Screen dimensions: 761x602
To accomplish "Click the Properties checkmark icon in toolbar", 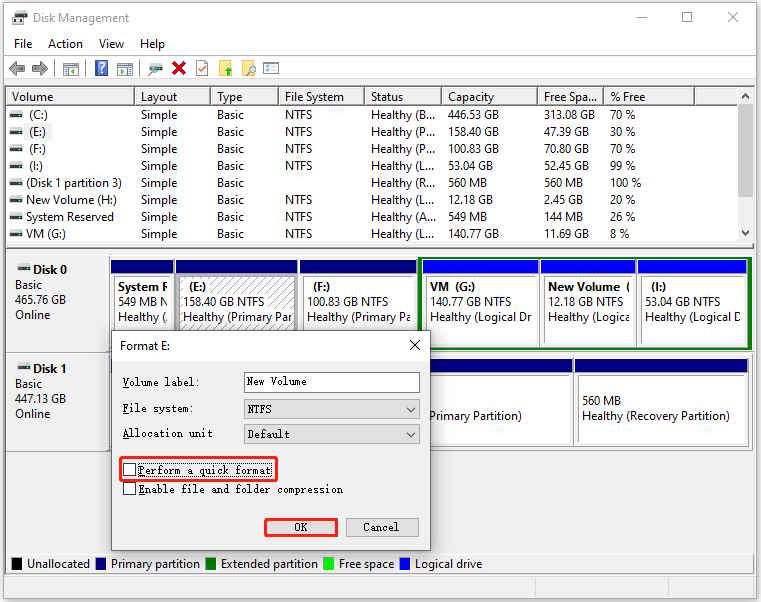I will [x=202, y=68].
